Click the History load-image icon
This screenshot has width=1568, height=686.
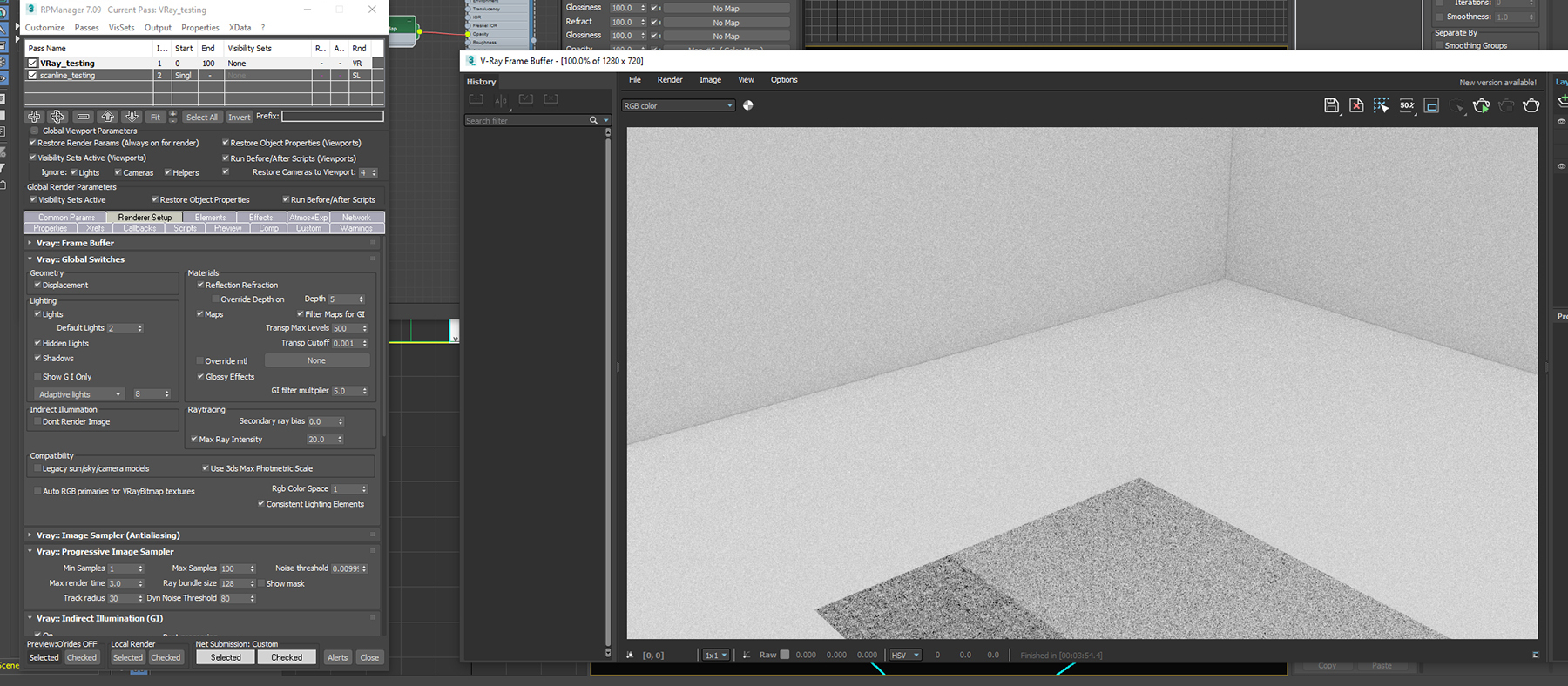click(x=525, y=99)
